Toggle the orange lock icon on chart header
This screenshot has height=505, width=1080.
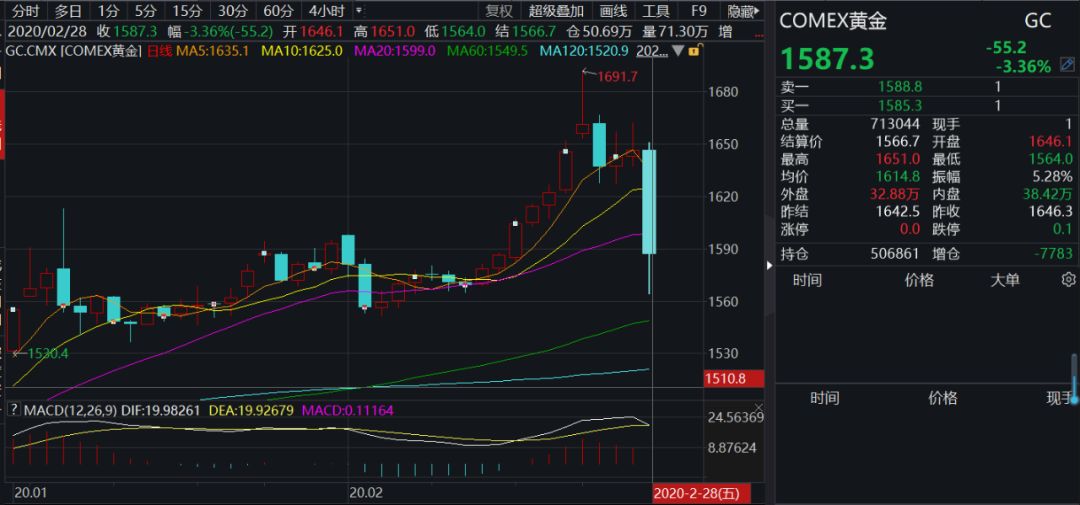point(694,50)
